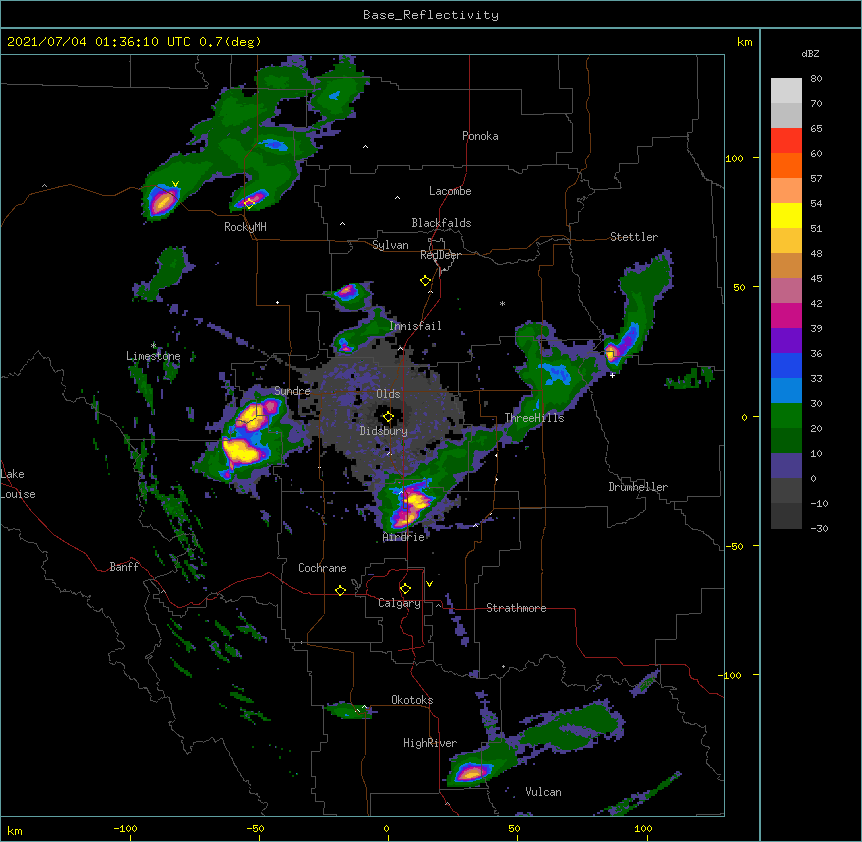The height and width of the screenshot is (842, 862).
Task: Click the Cochrane city label
Action: (322, 568)
